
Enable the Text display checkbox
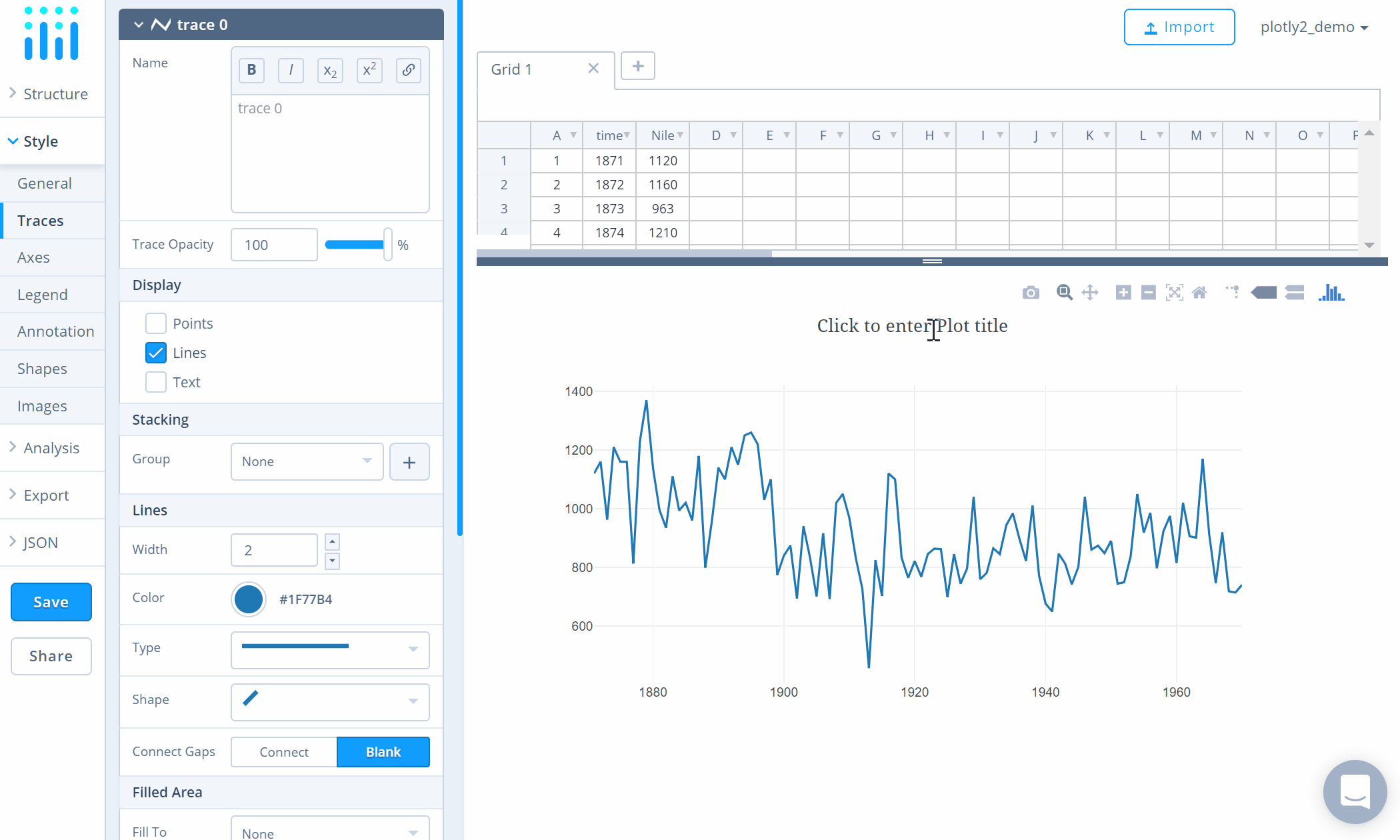(x=156, y=382)
